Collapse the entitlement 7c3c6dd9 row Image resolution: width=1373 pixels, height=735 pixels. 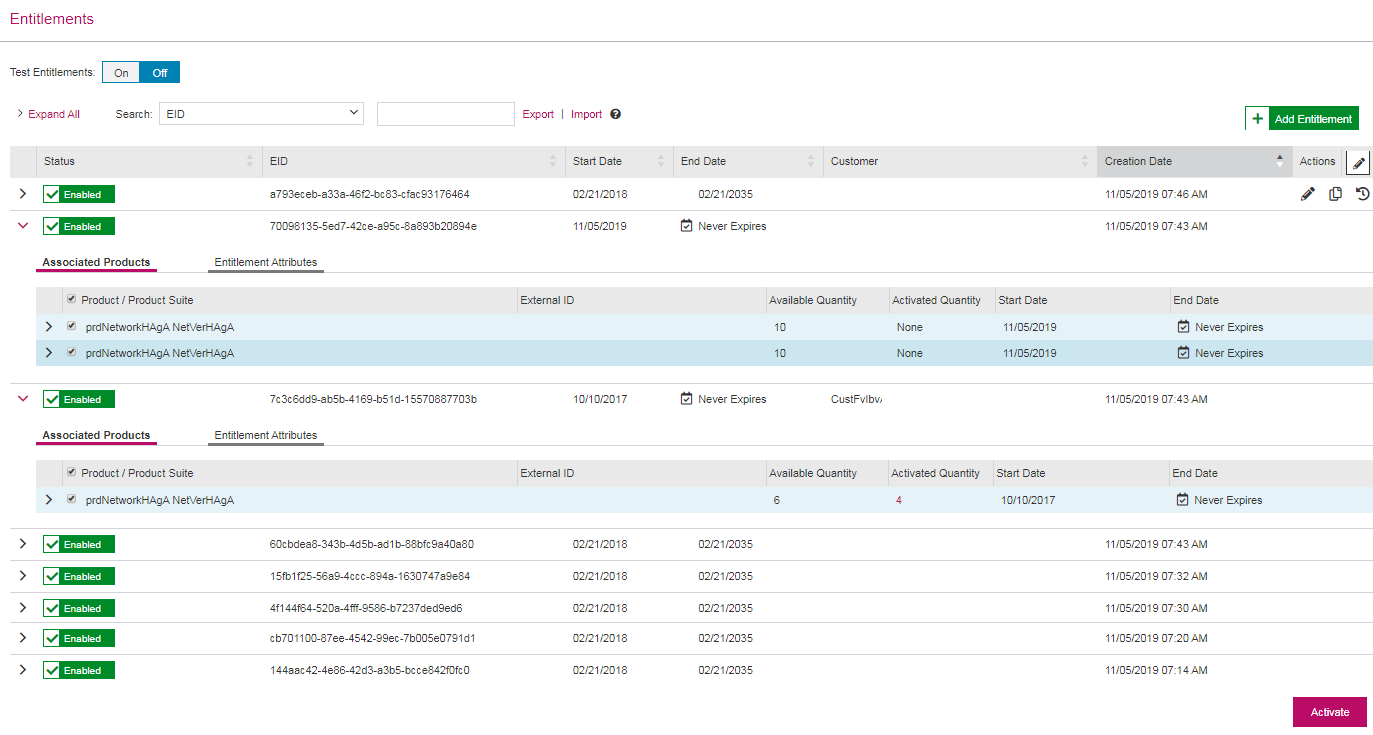(x=23, y=399)
